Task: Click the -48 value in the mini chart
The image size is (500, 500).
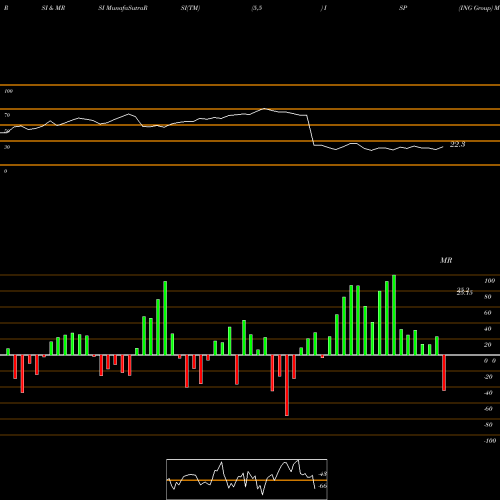Action: click(323, 474)
